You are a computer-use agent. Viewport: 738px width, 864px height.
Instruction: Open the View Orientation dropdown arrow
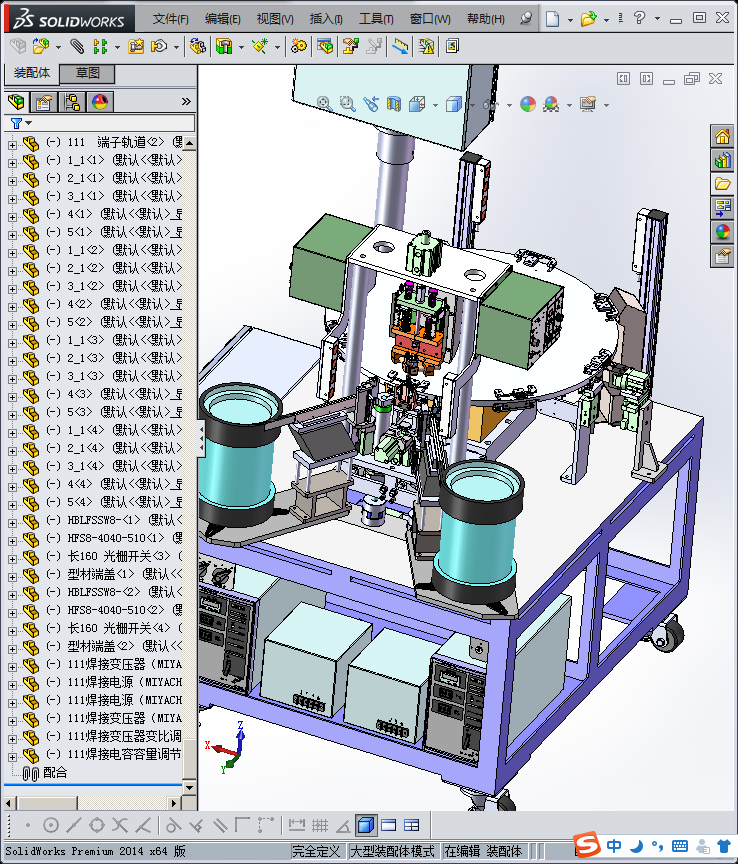[435, 105]
